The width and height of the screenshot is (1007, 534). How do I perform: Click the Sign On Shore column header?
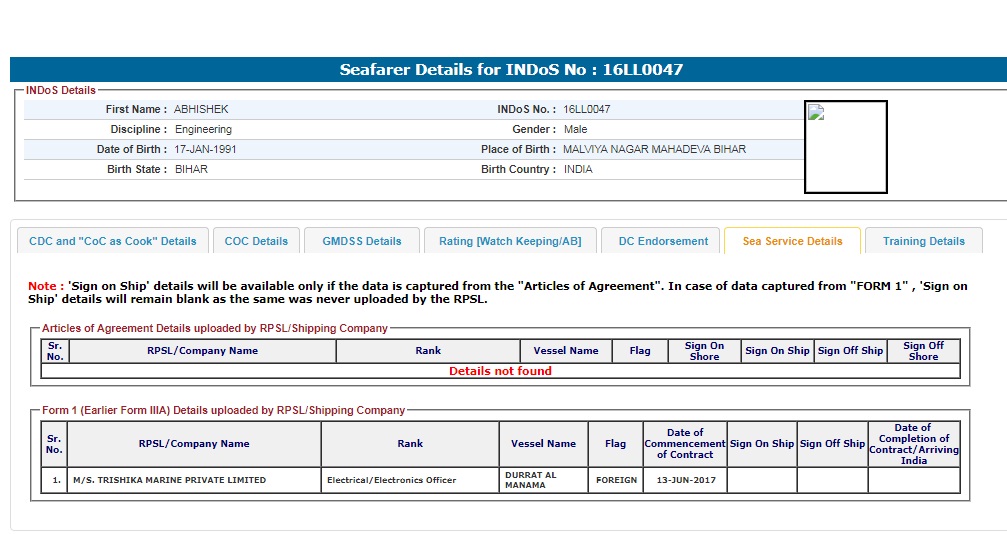click(x=704, y=351)
